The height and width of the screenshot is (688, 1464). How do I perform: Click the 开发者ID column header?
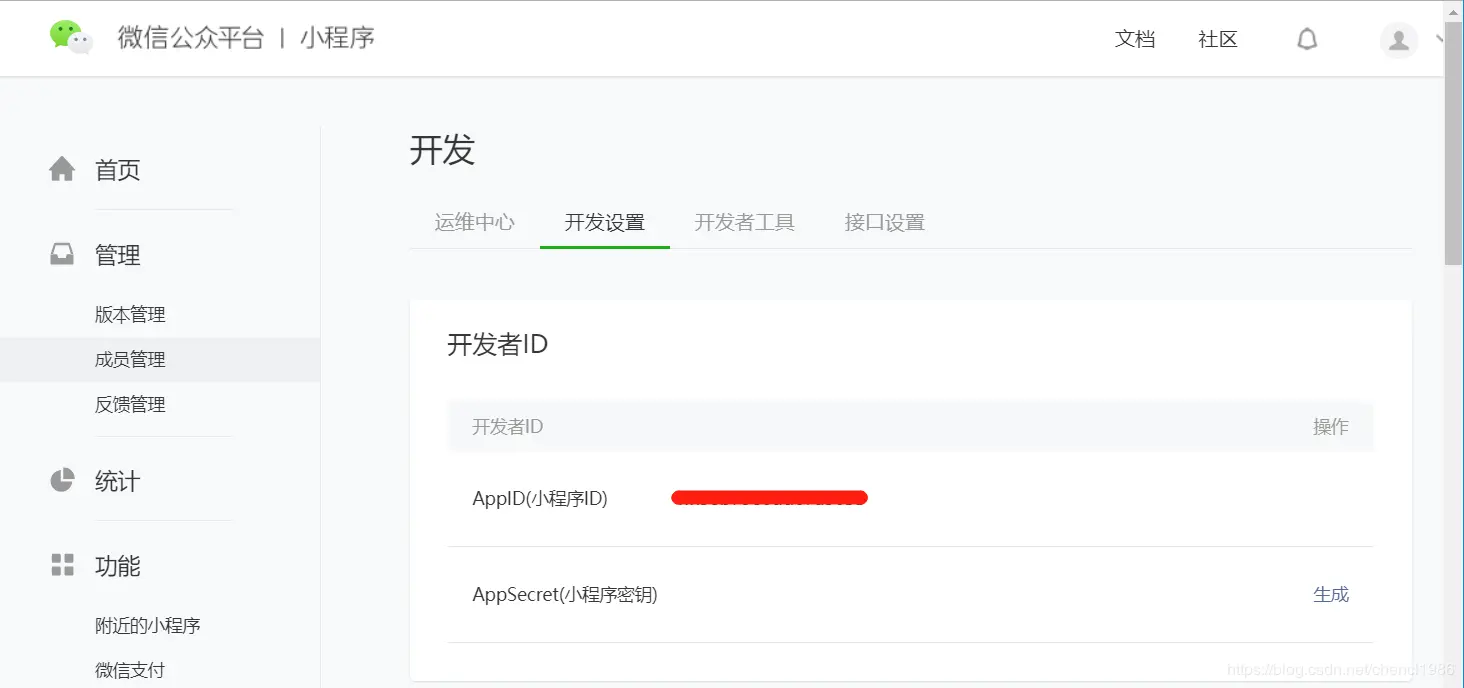[x=508, y=427]
